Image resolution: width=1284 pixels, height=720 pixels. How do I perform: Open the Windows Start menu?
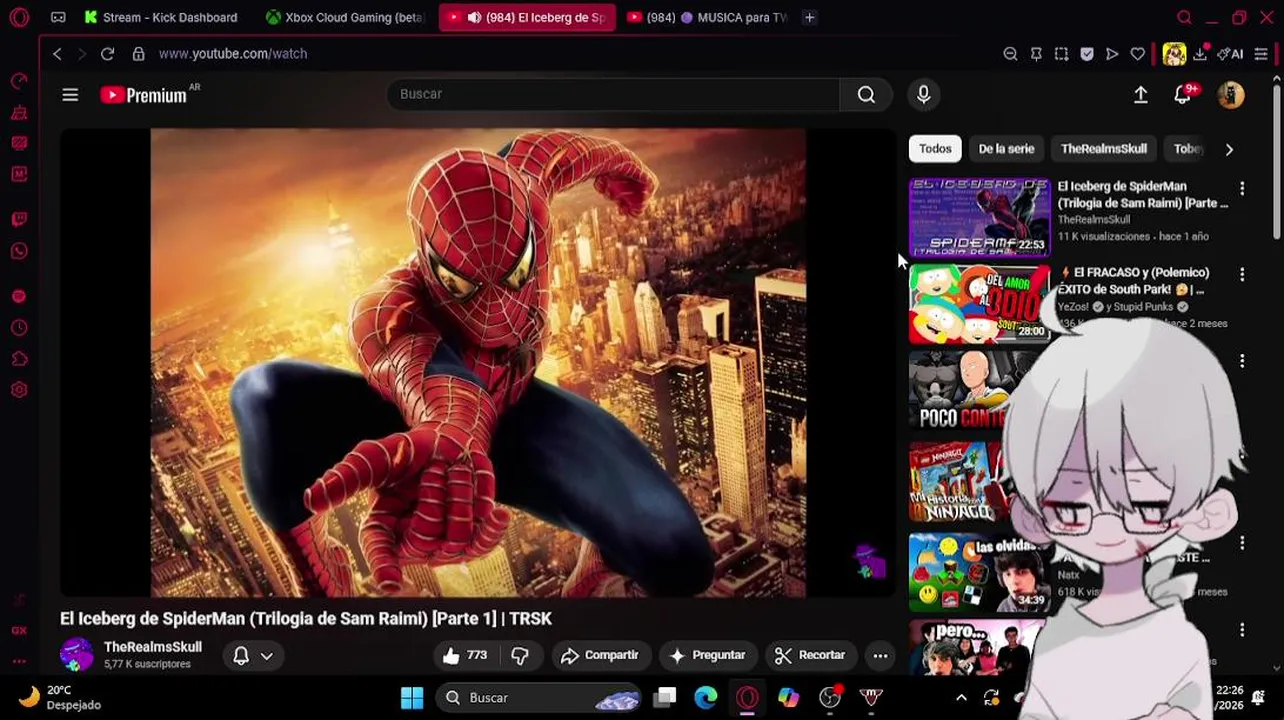click(x=412, y=697)
